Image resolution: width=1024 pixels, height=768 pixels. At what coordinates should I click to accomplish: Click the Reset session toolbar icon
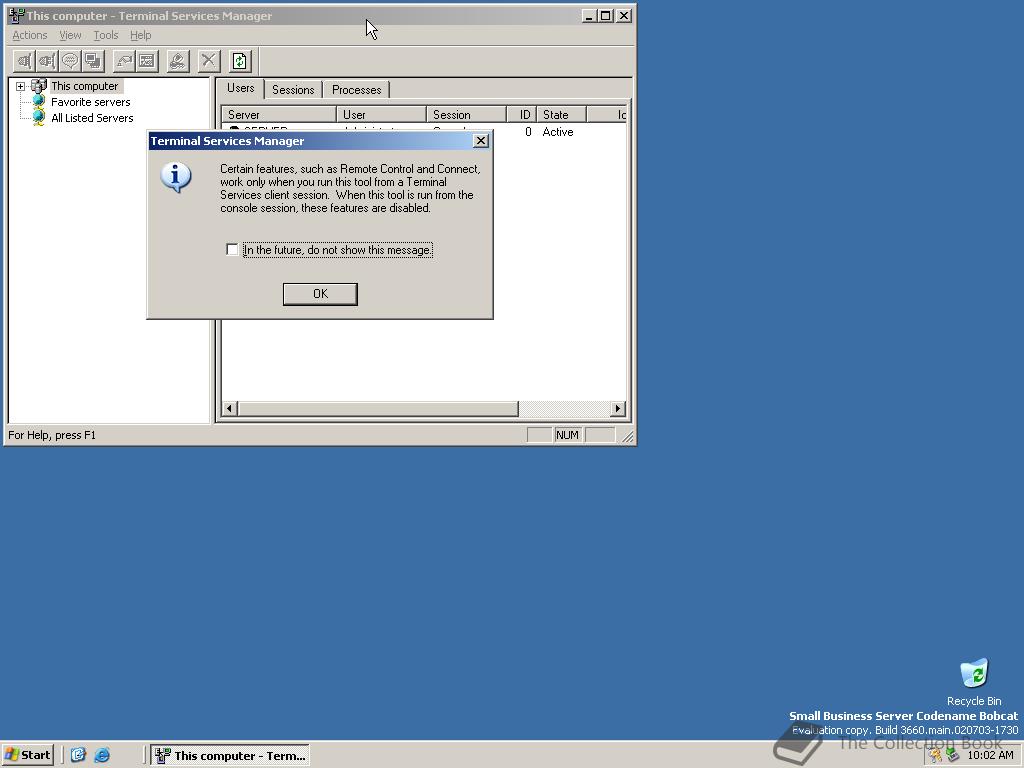[123, 61]
